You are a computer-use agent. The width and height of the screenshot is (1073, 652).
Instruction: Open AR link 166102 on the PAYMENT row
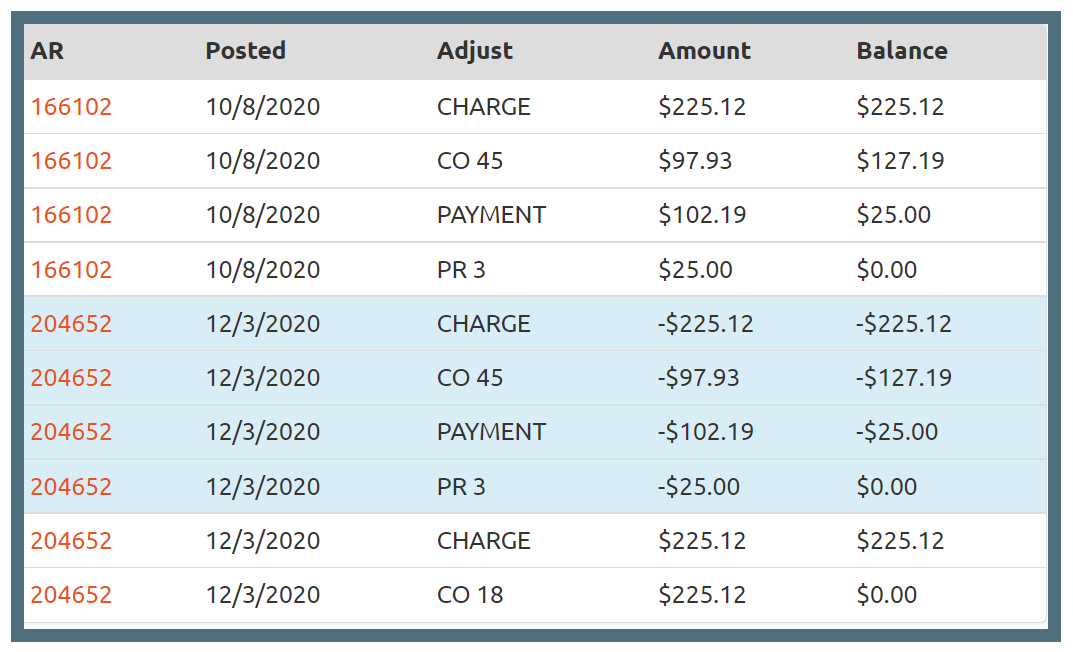[x=71, y=215]
